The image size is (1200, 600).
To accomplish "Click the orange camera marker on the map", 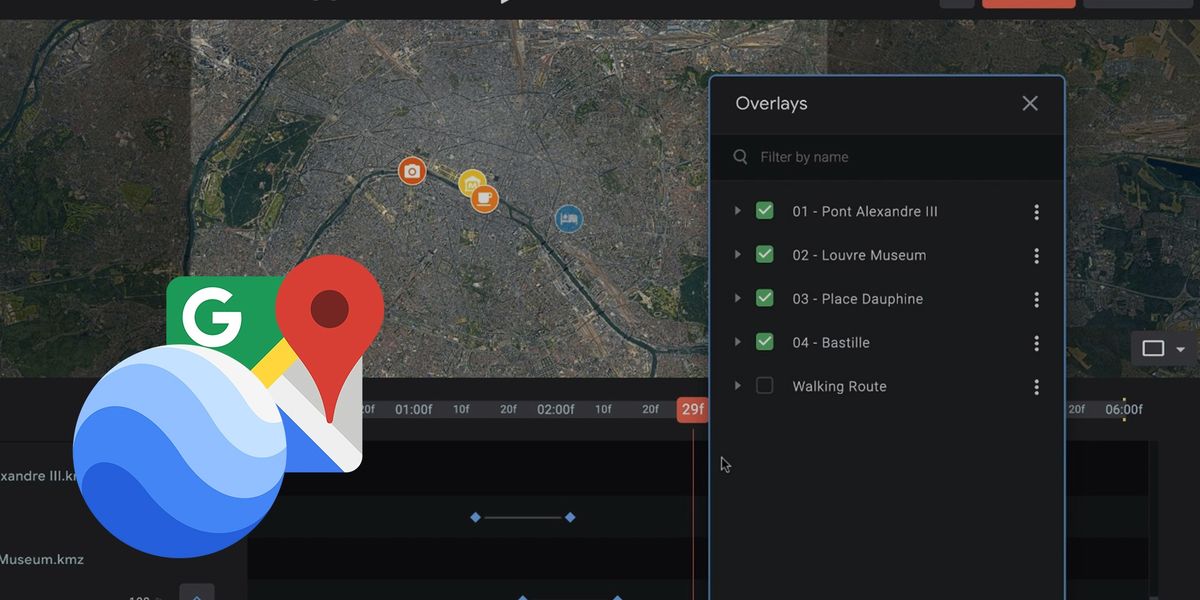I will [412, 171].
